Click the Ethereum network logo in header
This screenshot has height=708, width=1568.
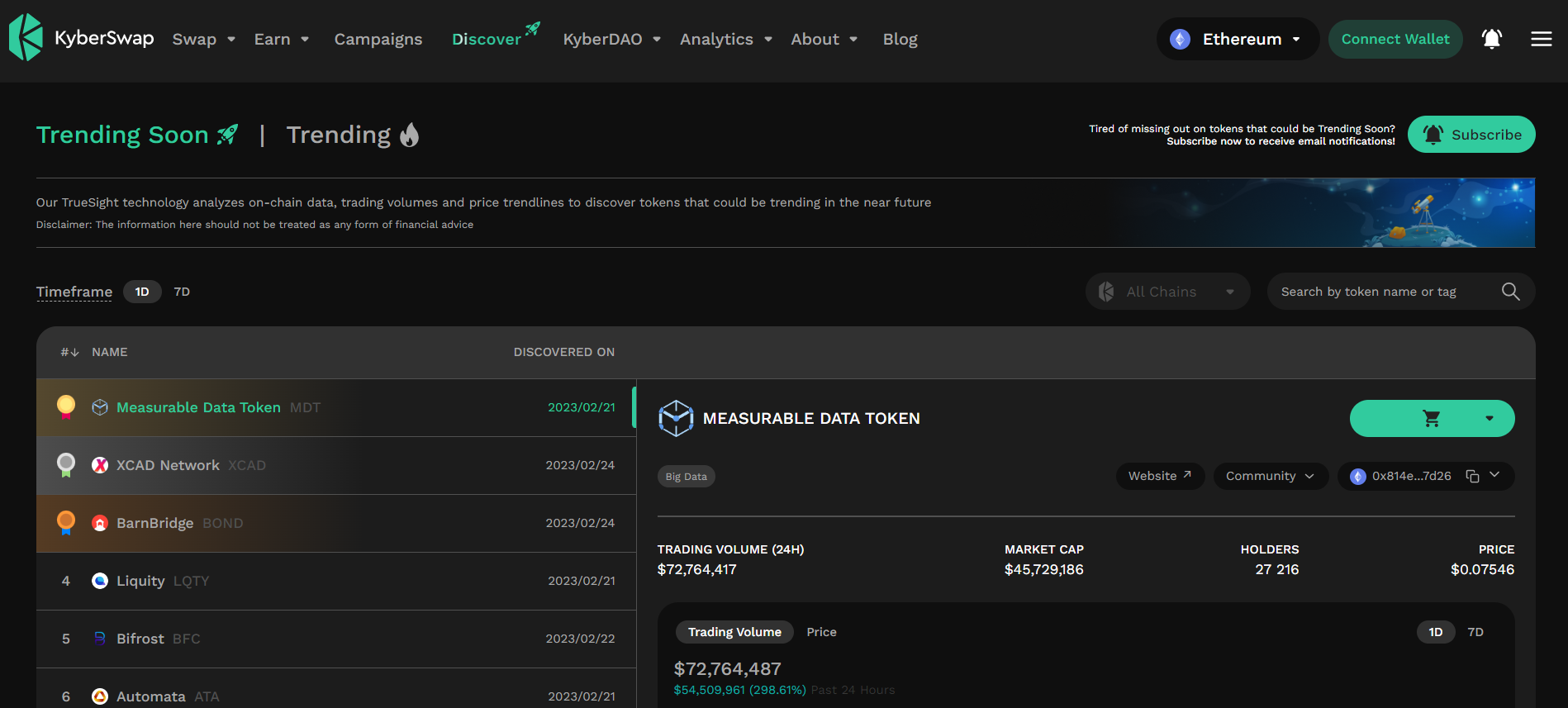(1180, 39)
